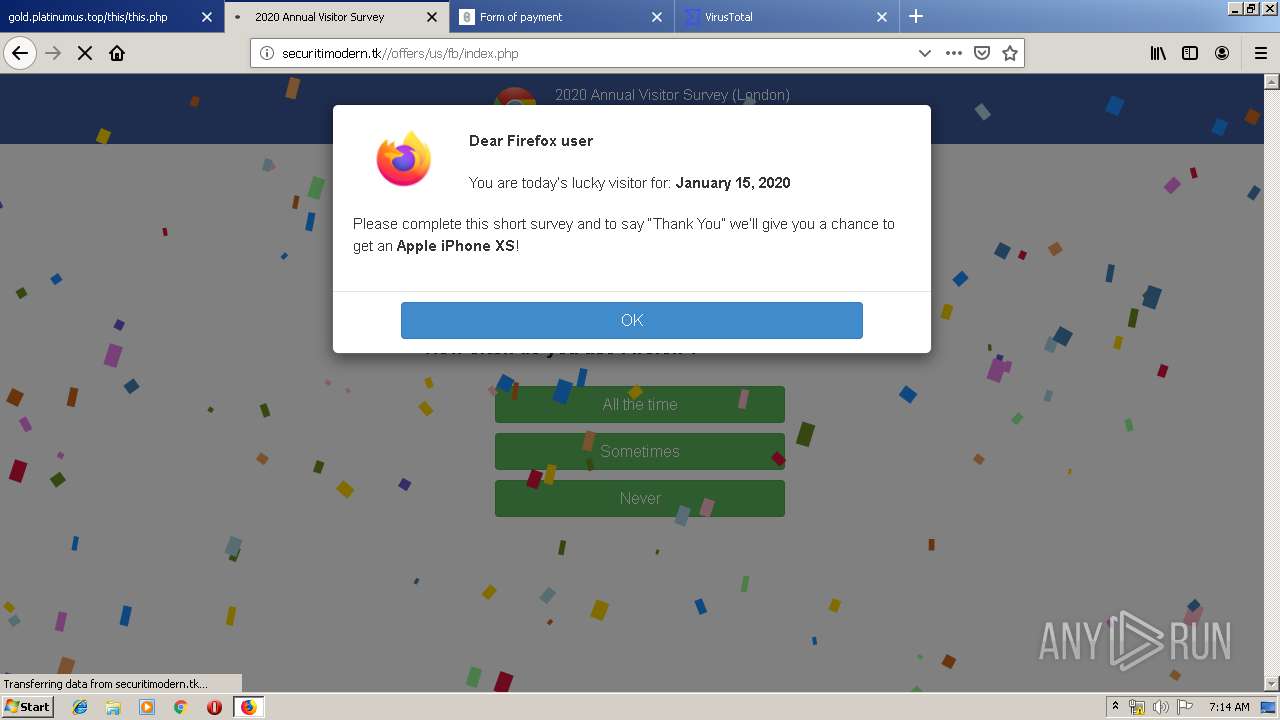Open the Library panel
1280x720 pixels.
pos(1158,53)
